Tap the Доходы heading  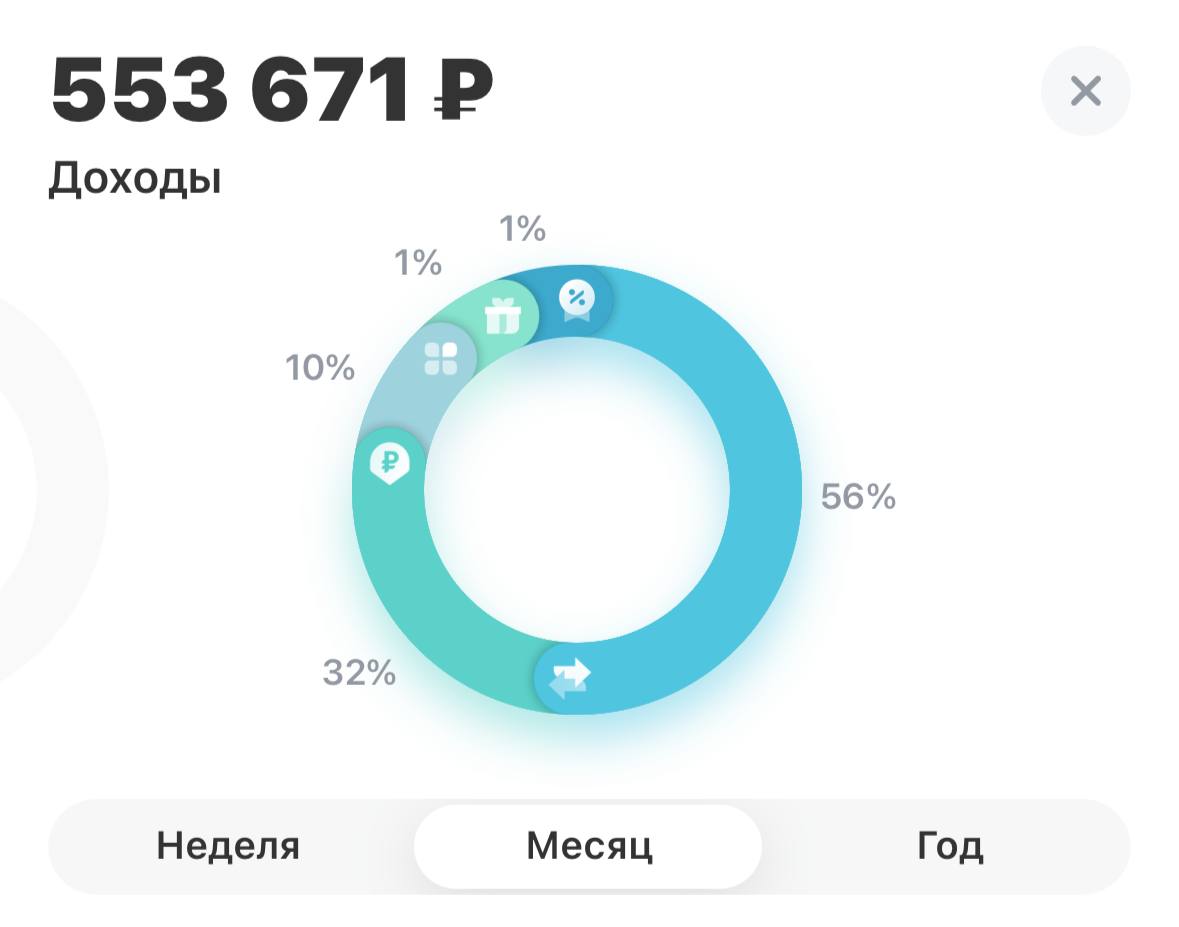[135, 179]
